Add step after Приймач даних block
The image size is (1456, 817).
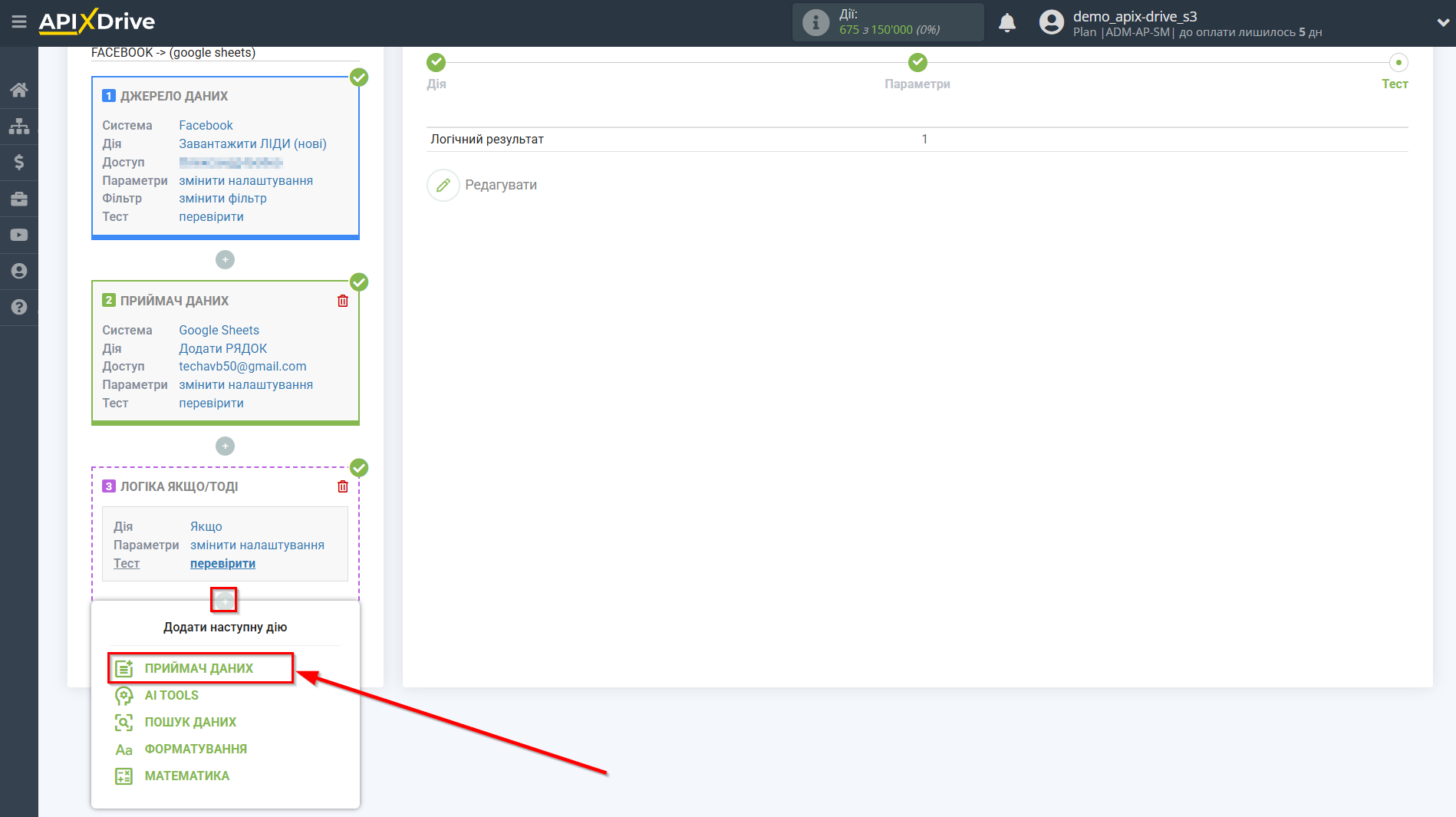pyautogui.click(x=225, y=446)
